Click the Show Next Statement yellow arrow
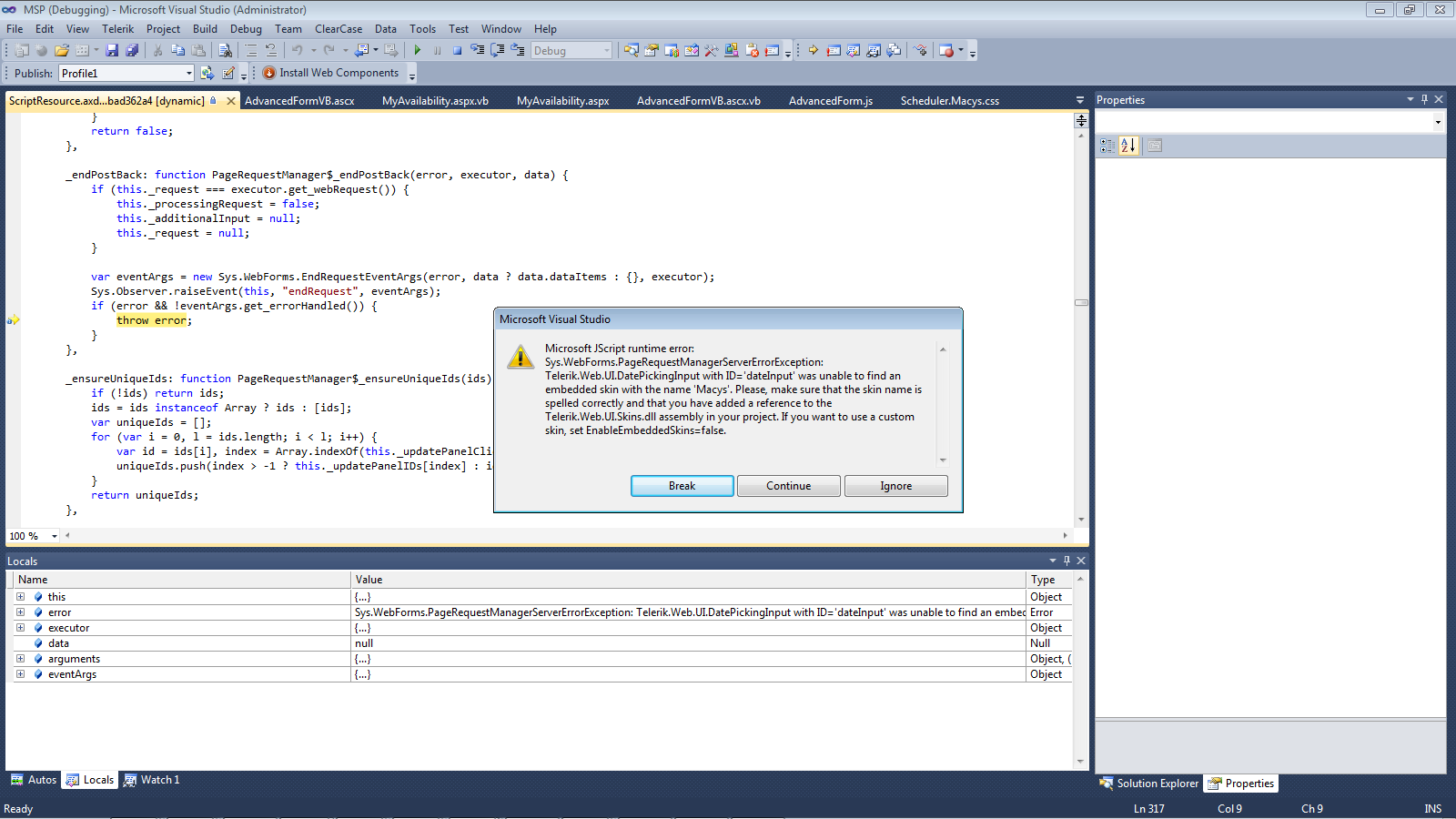Screen dimensions: 1456x819 click(x=813, y=51)
